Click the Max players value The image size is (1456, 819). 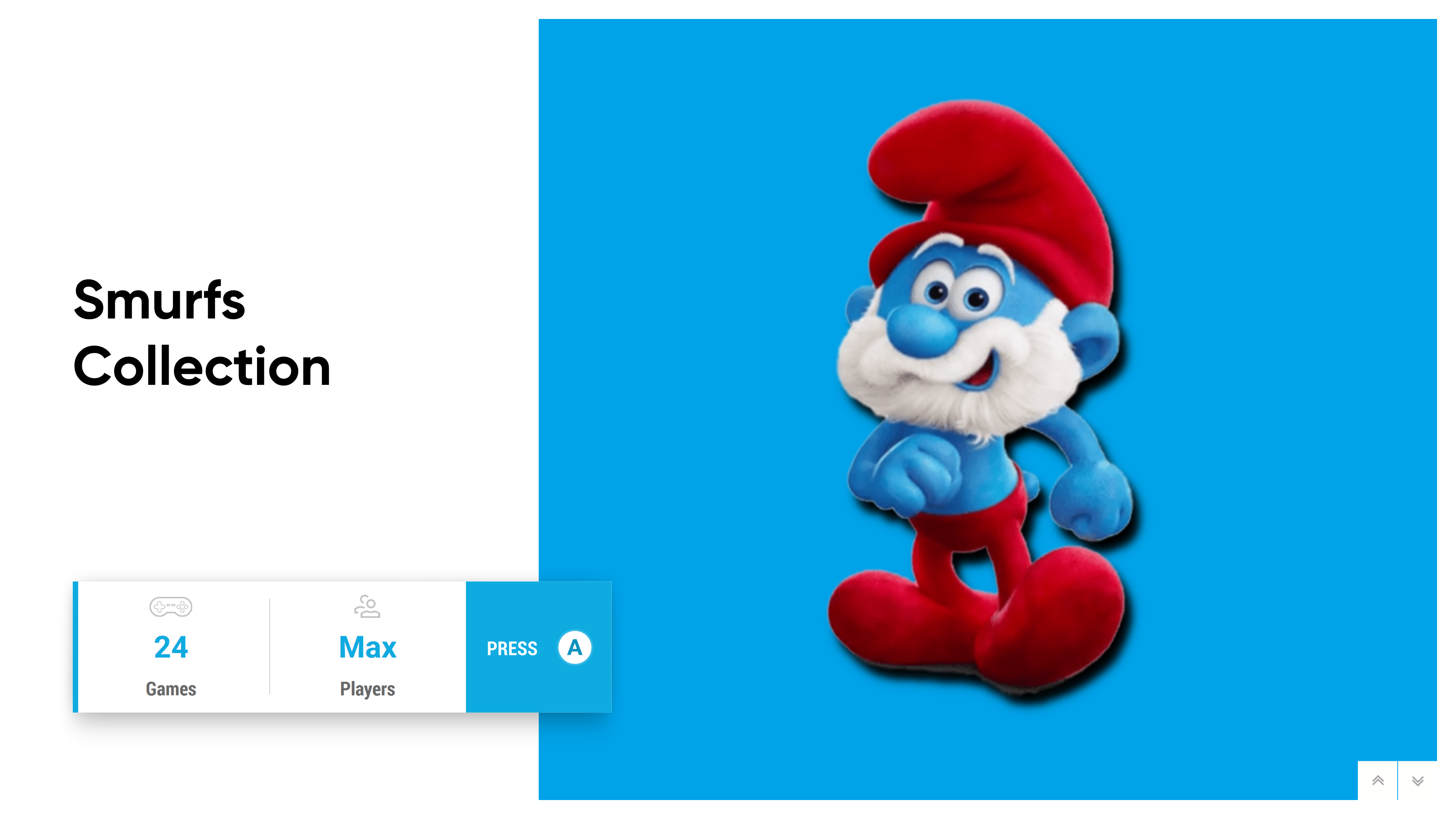367,646
